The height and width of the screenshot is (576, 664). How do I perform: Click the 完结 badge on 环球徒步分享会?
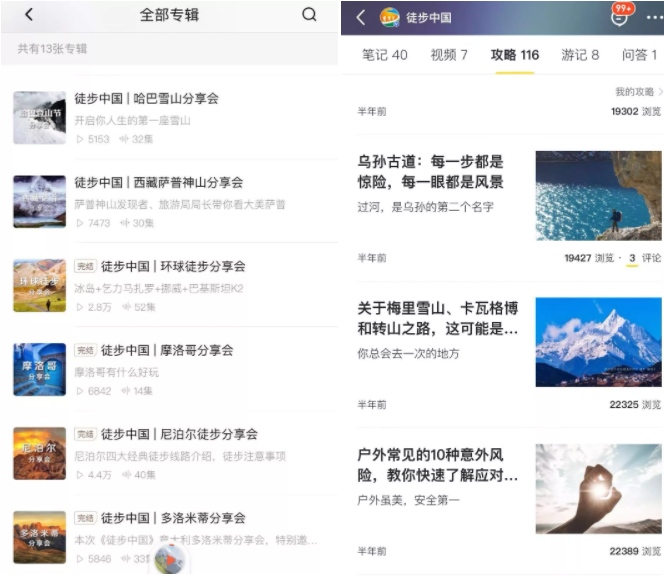pos(86,266)
